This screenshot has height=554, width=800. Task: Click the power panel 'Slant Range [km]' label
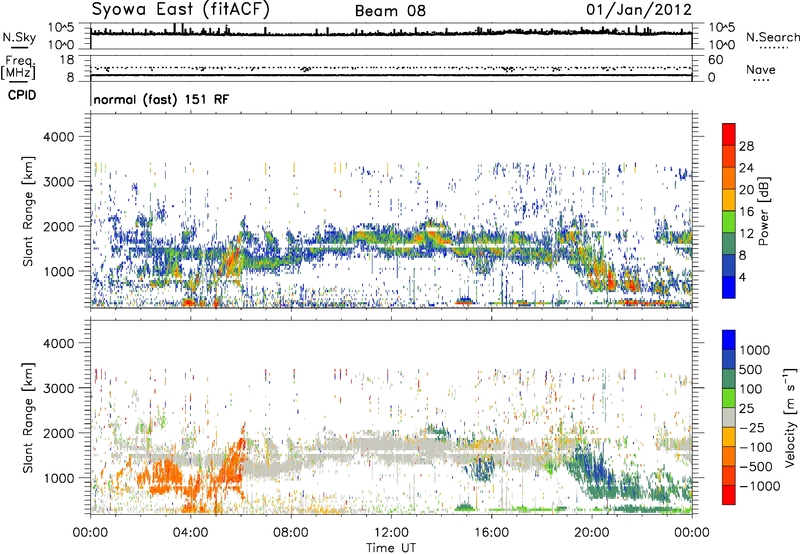click(x=28, y=211)
